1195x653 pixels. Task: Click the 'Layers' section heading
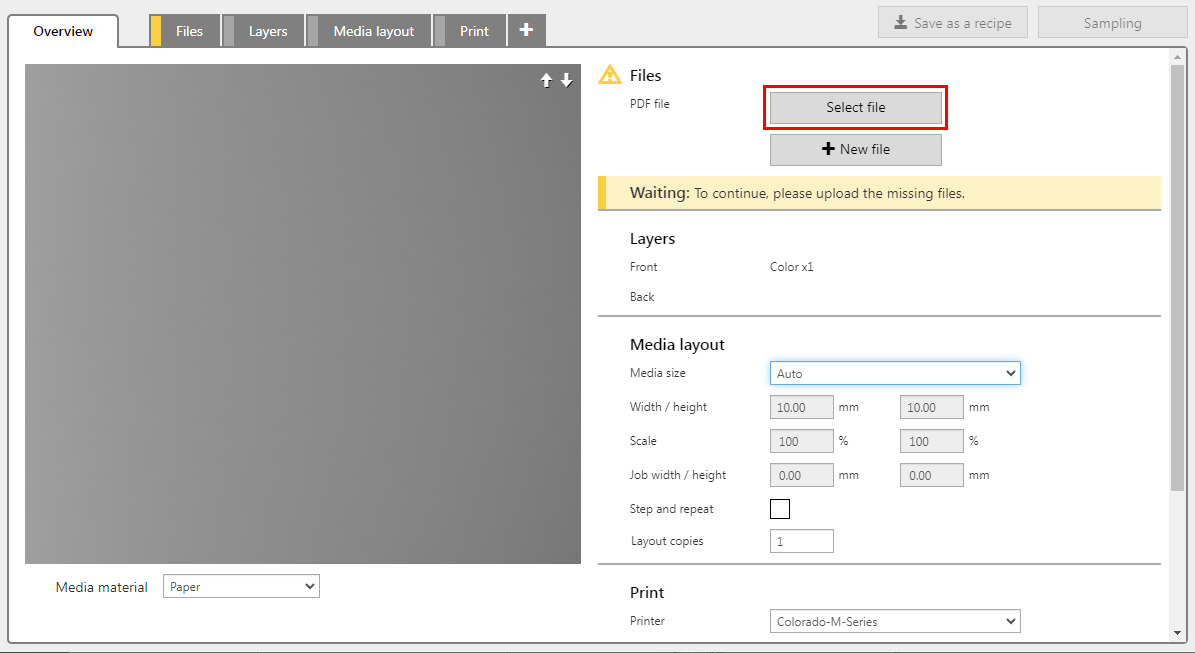point(652,238)
